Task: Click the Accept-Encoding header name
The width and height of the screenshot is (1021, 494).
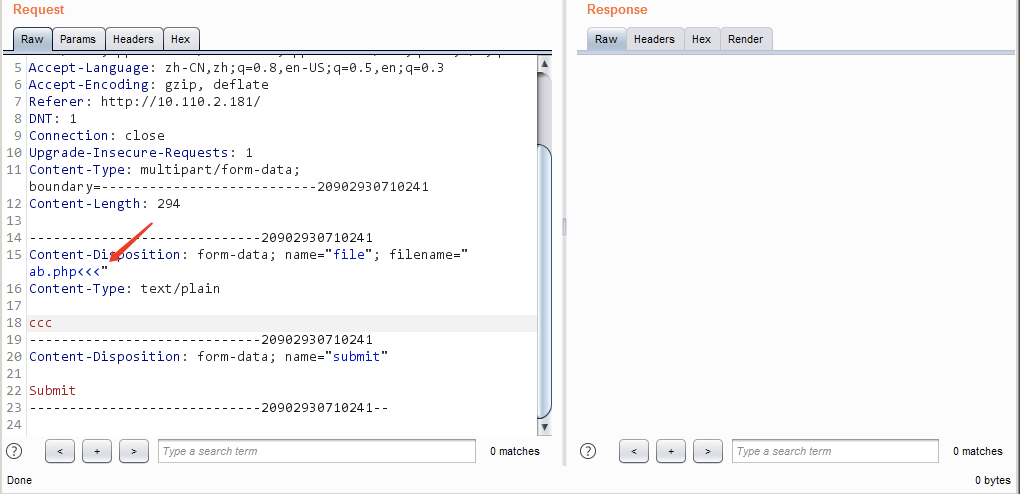Action: click(89, 85)
